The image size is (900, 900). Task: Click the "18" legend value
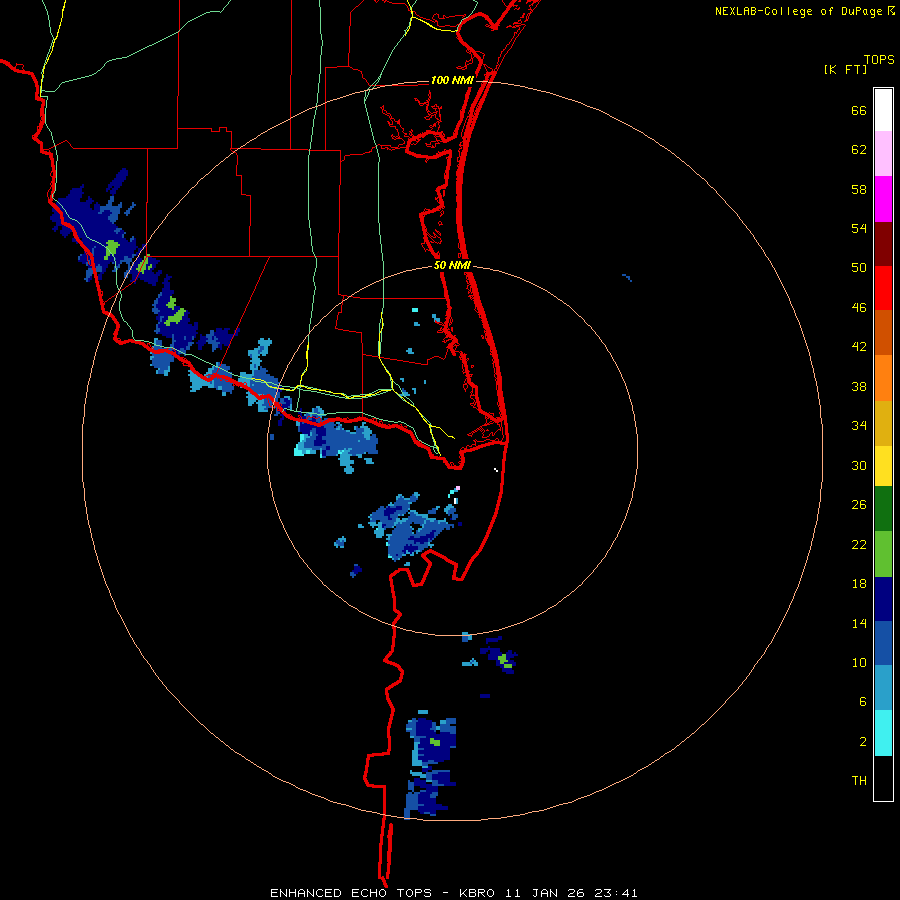coord(859,584)
